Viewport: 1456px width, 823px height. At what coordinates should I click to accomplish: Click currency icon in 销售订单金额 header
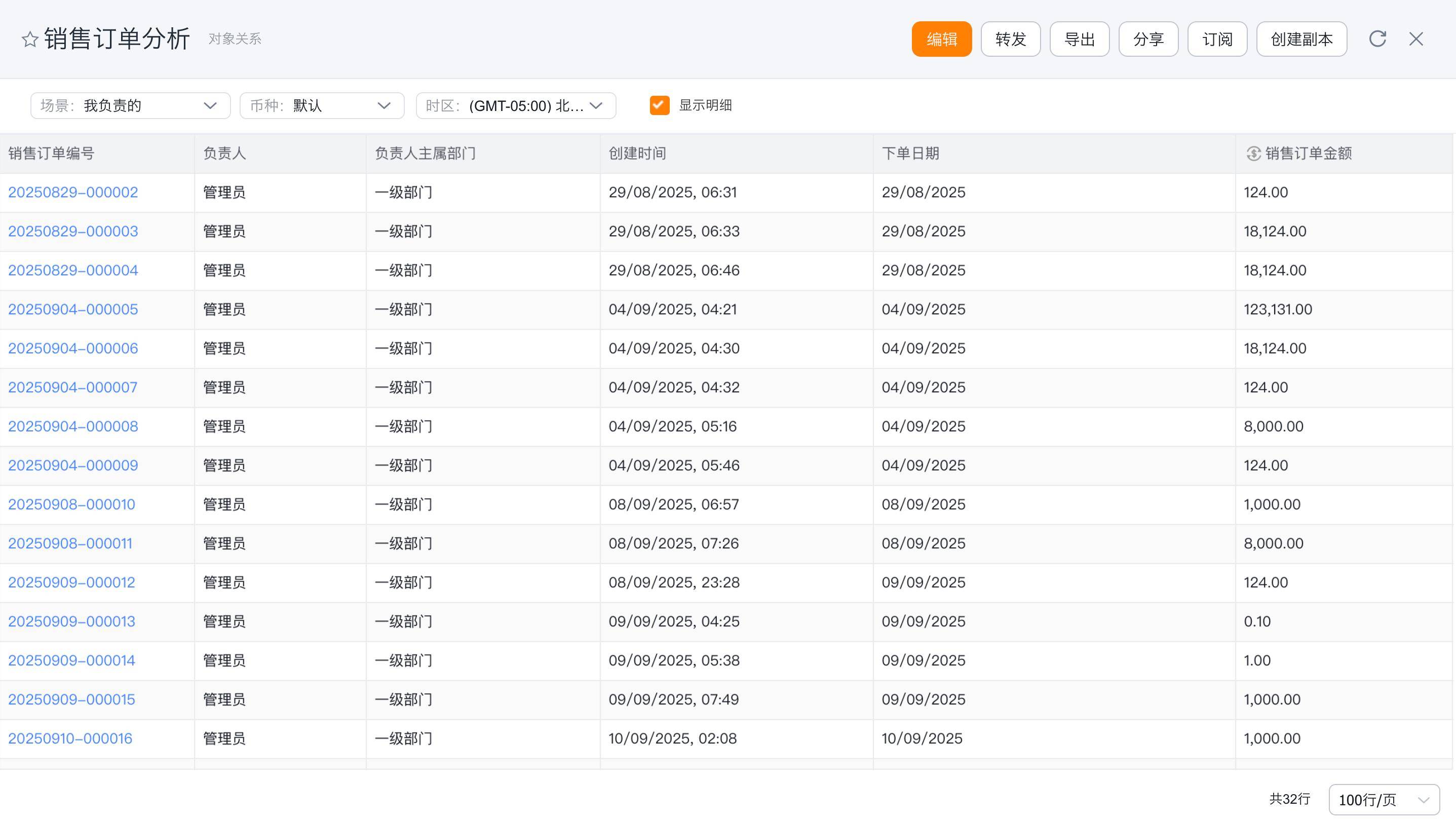coord(1253,154)
